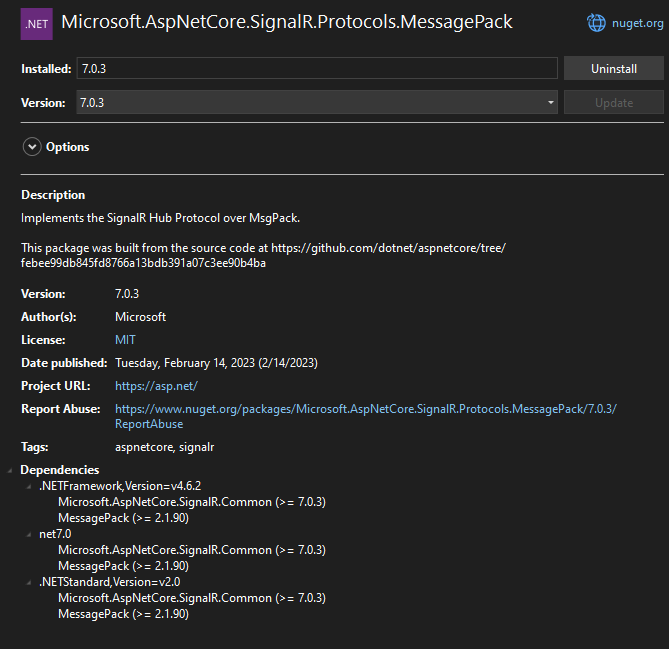This screenshot has width=669, height=649.
Task: Open the https://asp.net/ project URL
Action: (x=156, y=386)
